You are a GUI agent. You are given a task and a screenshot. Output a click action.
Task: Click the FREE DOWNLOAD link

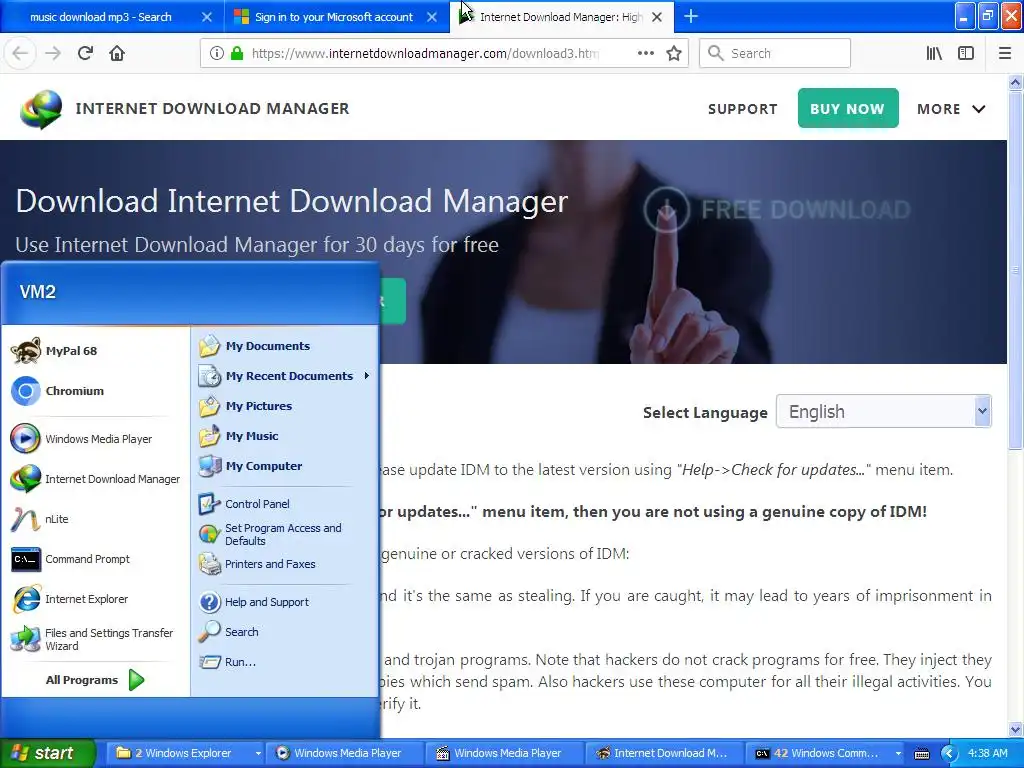(777, 210)
